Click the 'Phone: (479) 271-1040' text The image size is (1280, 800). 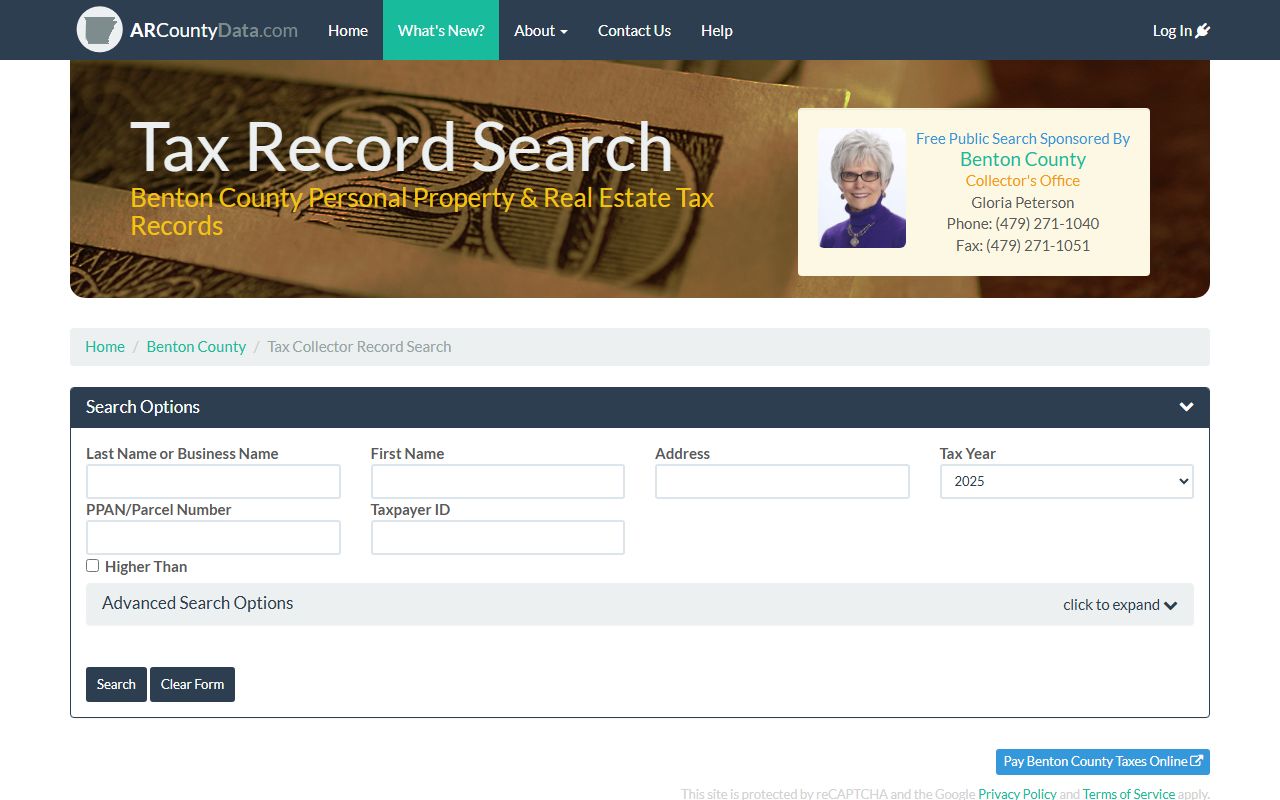click(x=1023, y=223)
